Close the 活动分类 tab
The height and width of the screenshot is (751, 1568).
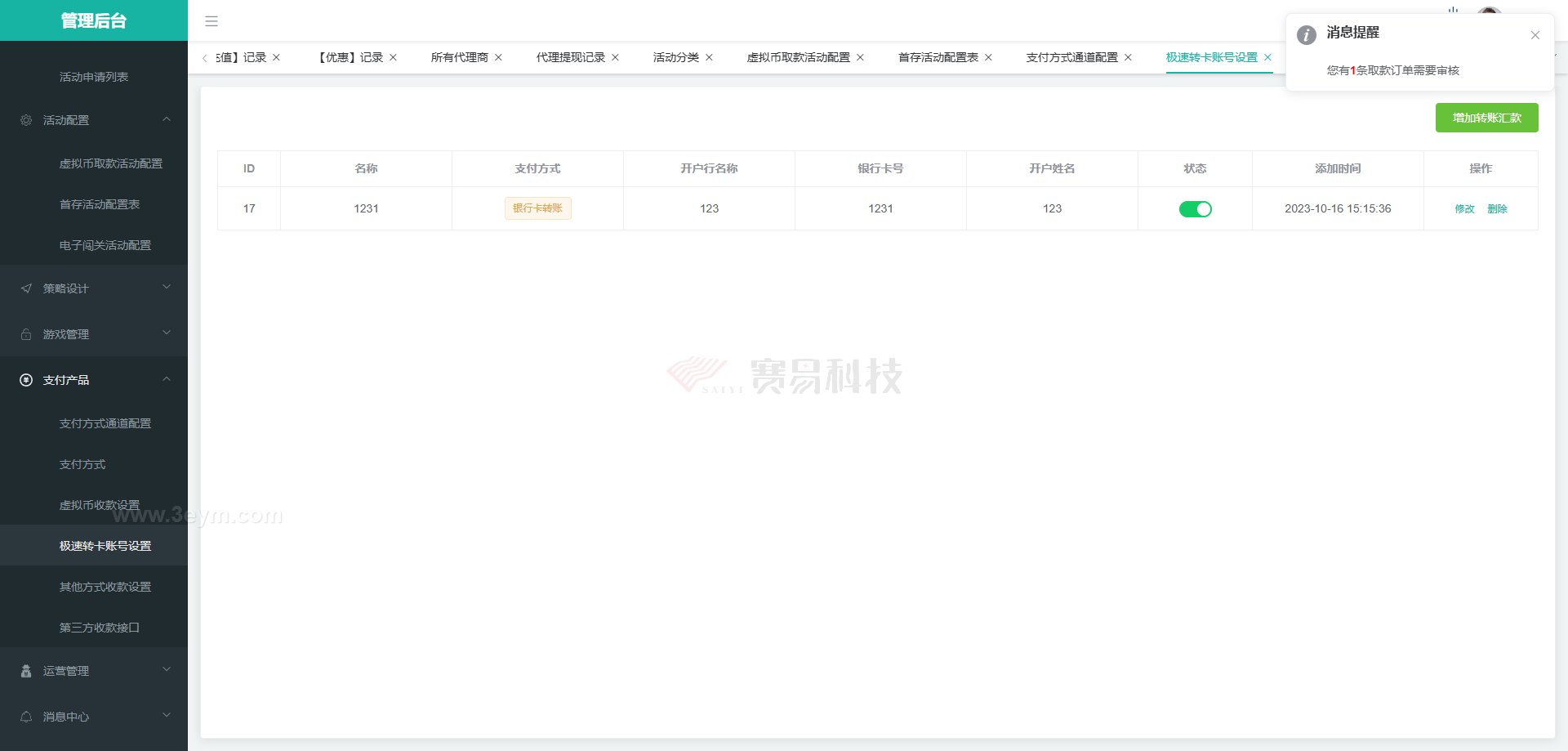(x=709, y=57)
